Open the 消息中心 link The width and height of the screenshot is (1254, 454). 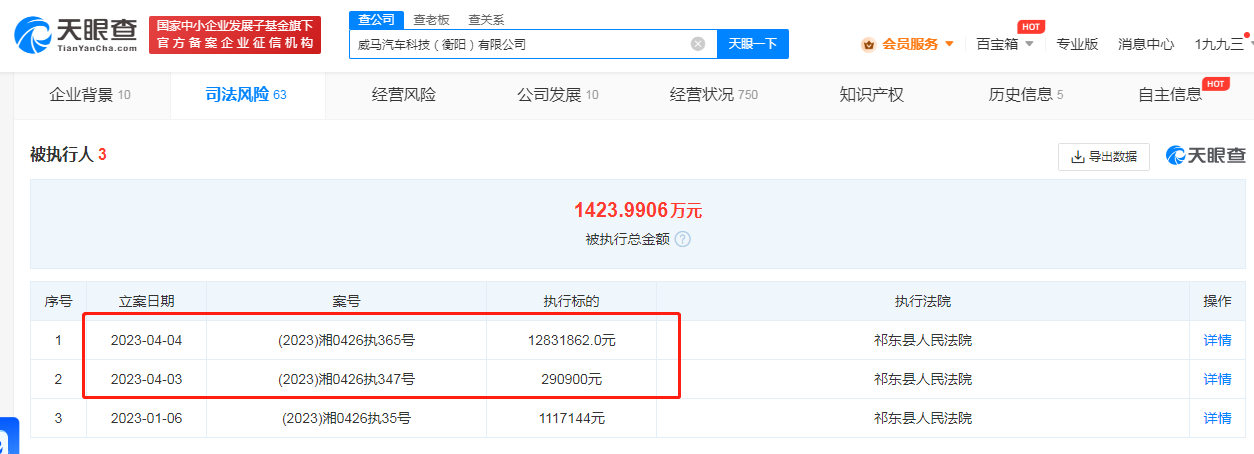click(x=1146, y=44)
